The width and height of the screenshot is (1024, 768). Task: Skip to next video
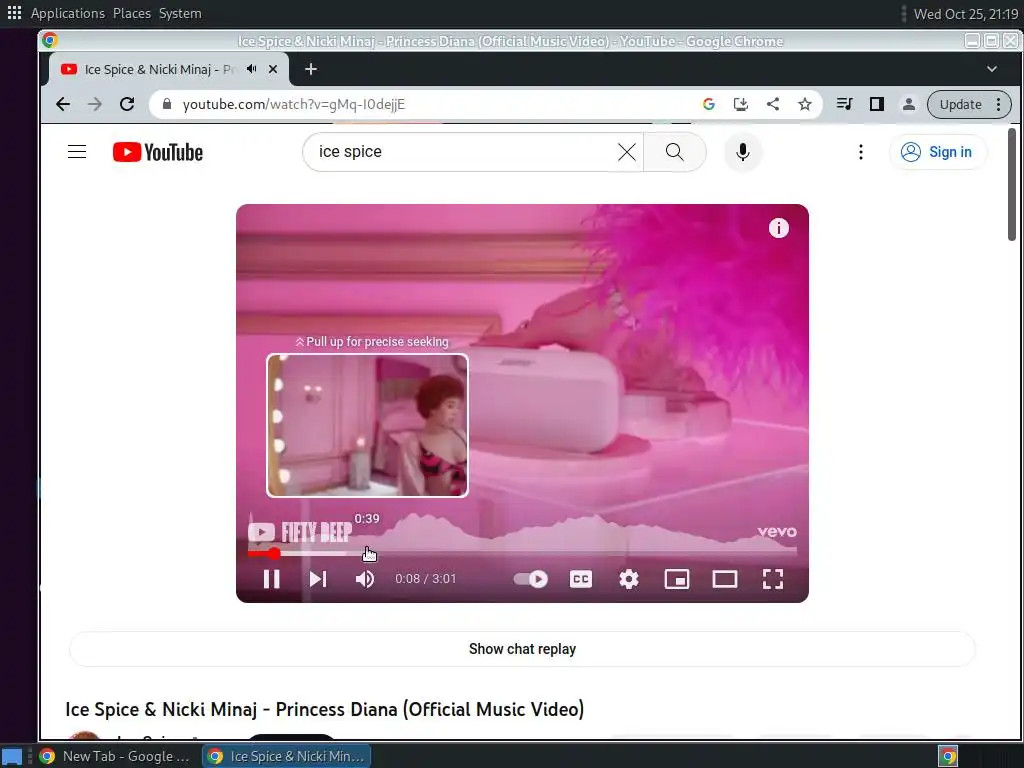pyautogui.click(x=318, y=579)
